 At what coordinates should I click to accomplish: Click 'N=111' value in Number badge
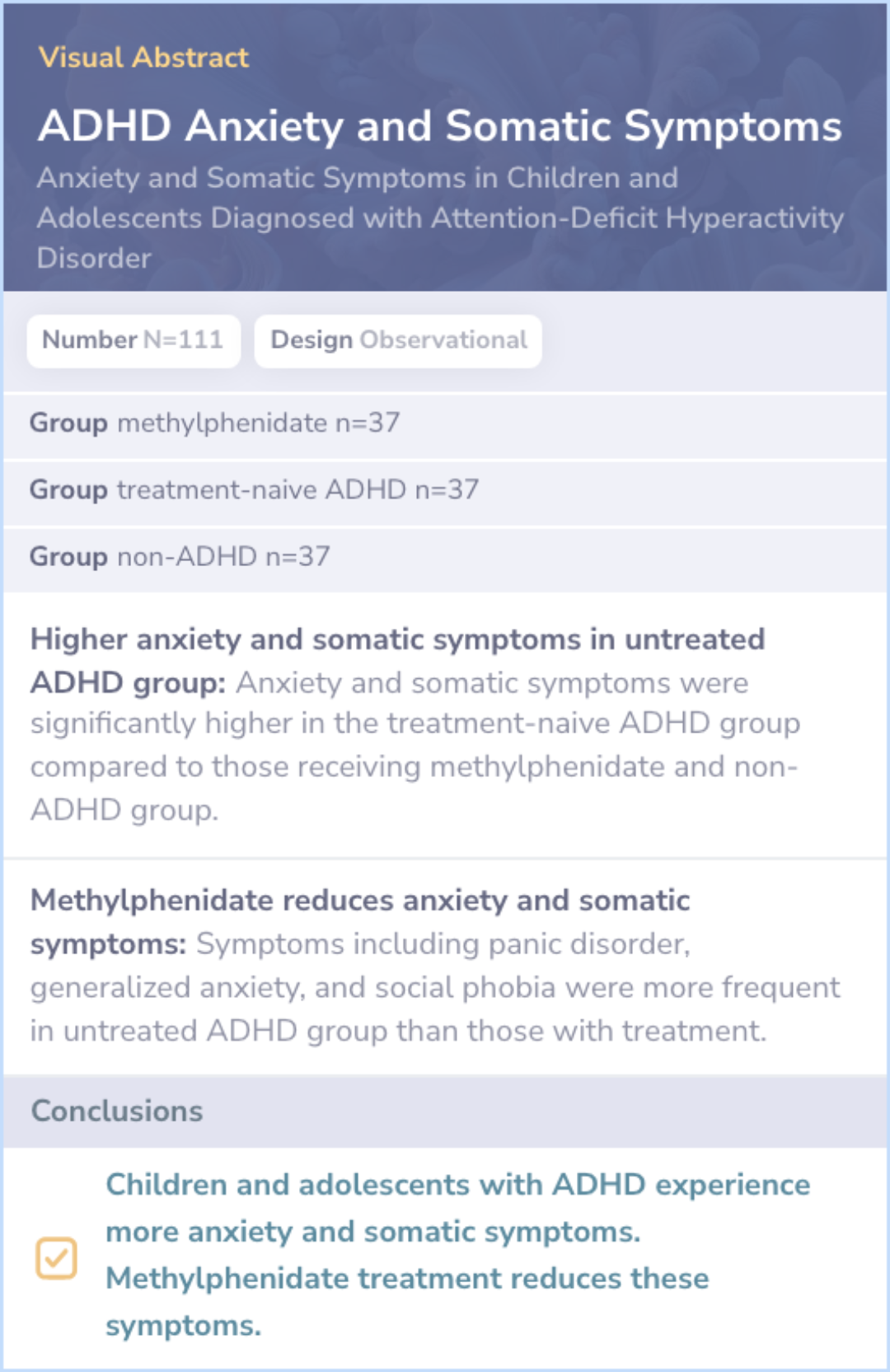point(184,339)
